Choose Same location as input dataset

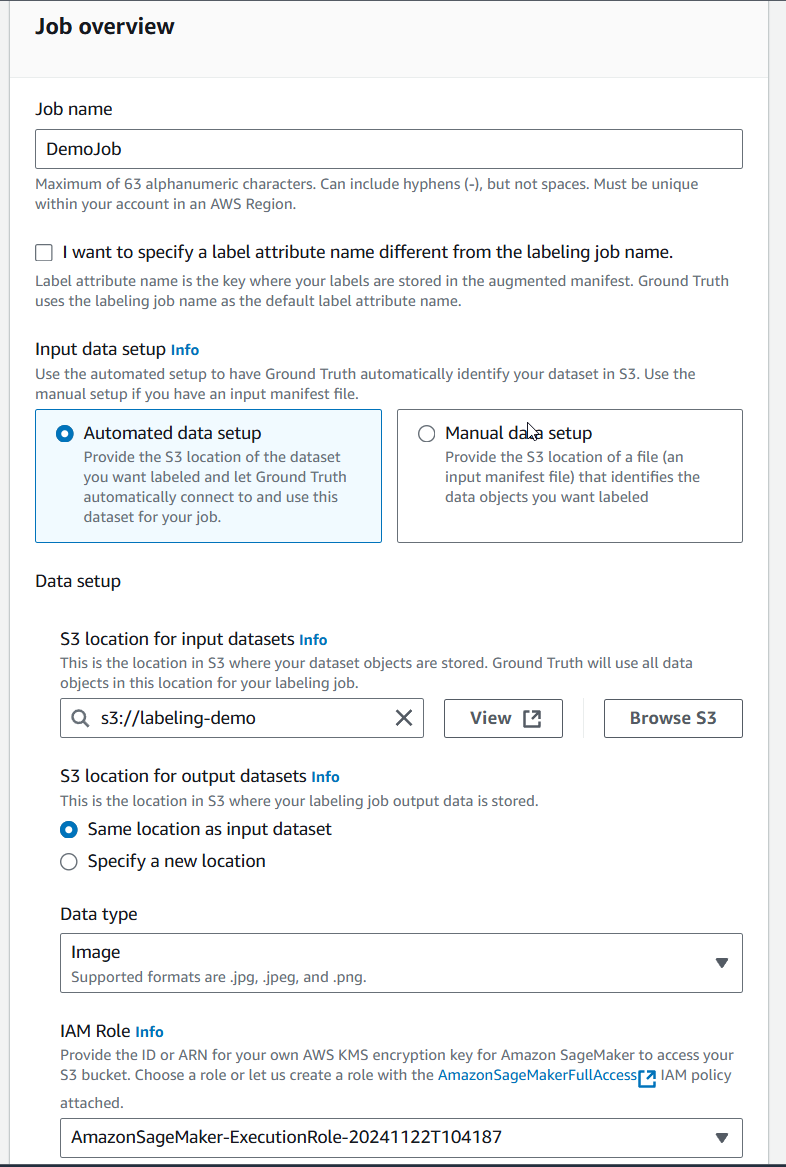pos(68,829)
